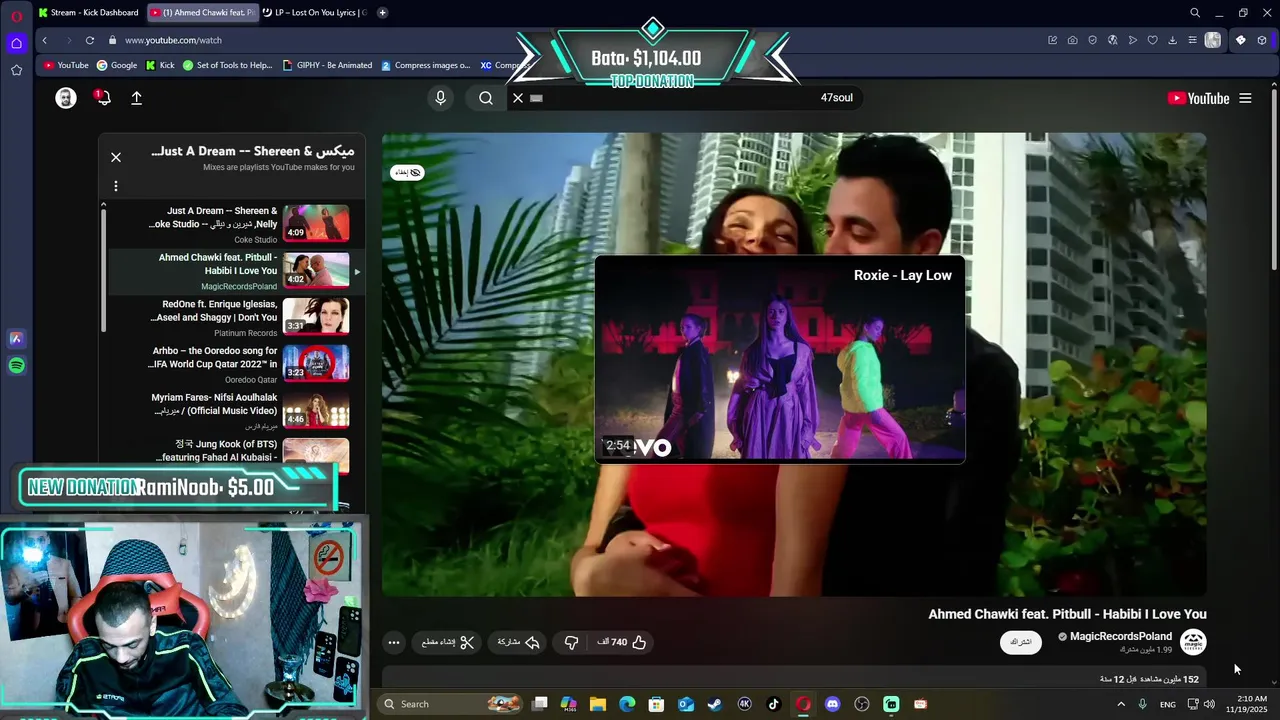Switch to Stream - Kick Dashboard tab
Viewport: 1280px width, 720px height.
[88, 13]
